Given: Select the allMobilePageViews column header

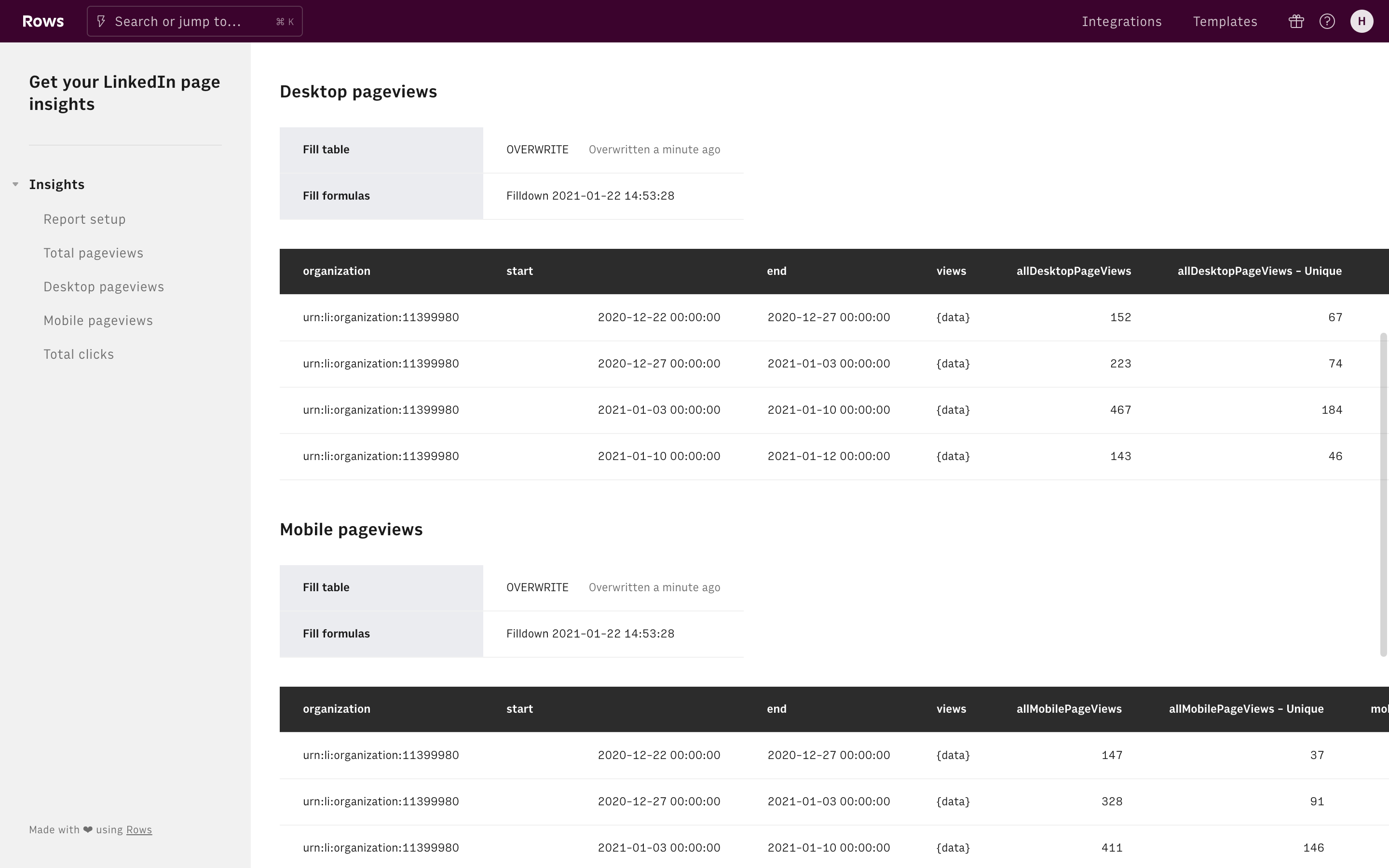Looking at the screenshot, I should pos(1069,709).
